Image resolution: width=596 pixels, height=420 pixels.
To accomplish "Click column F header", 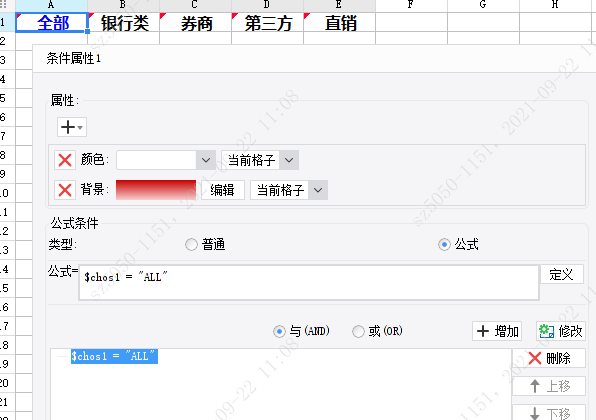I will [411, 5].
